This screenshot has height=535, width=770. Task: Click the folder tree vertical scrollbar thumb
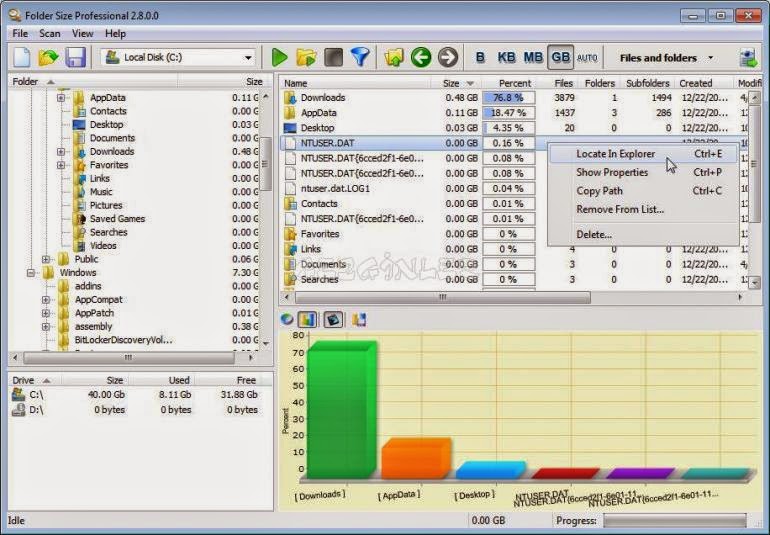266,164
